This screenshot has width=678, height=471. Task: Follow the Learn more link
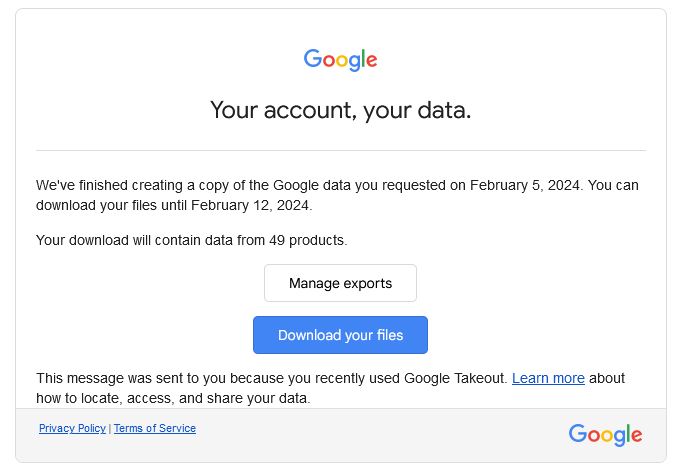tap(548, 378)
